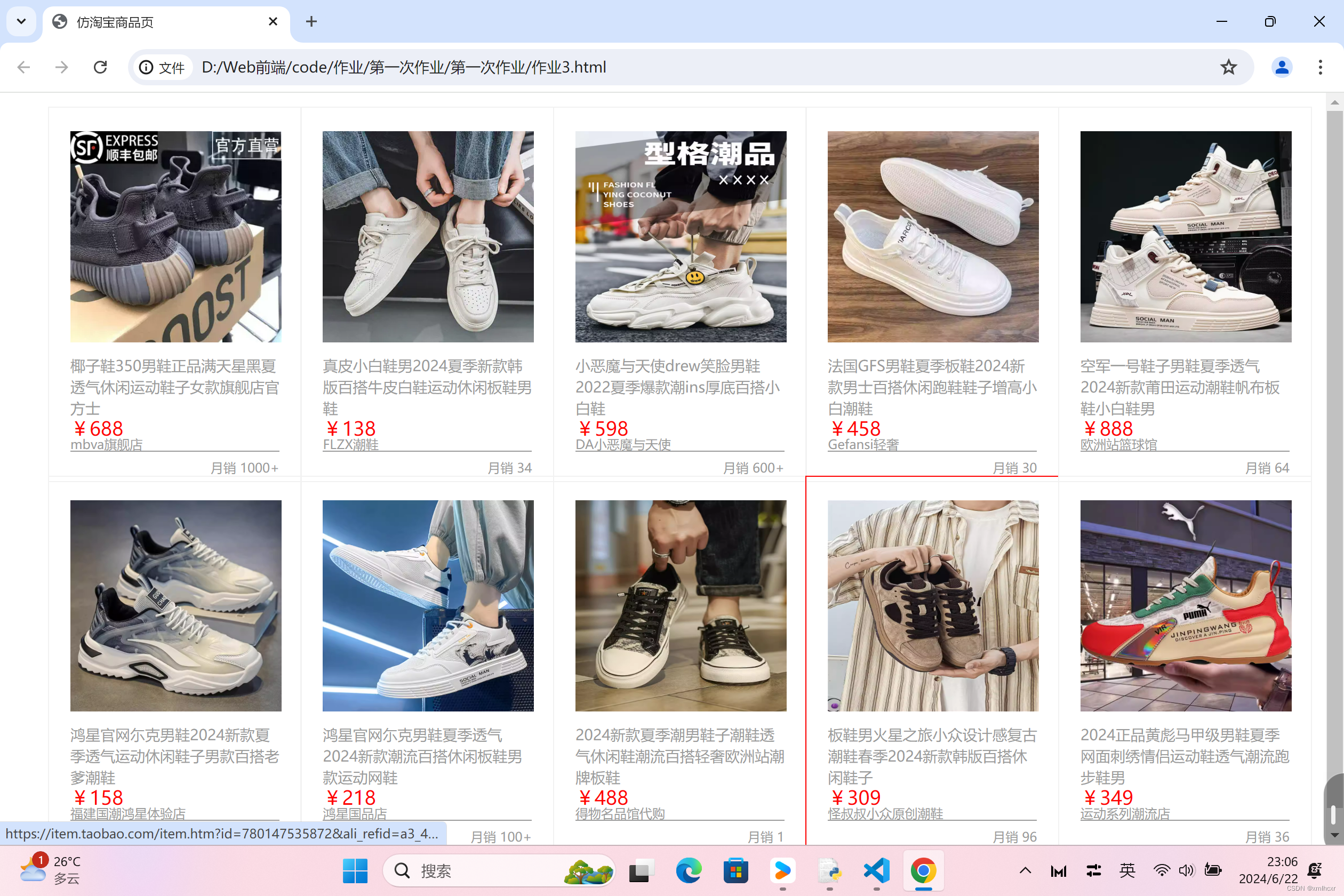Open Microsoft Edge from taskbar

(689, 871)
